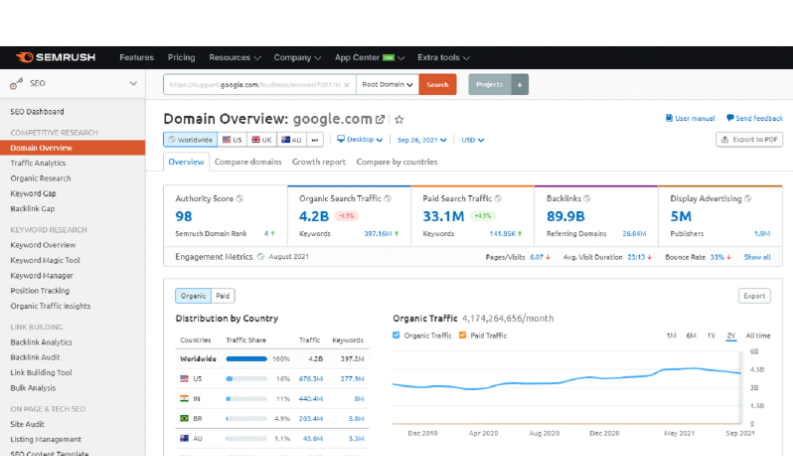Switch the distribution view to Paid
Image resolution: width=793 pixels, height=456 pixels.
tap(223, 296)
